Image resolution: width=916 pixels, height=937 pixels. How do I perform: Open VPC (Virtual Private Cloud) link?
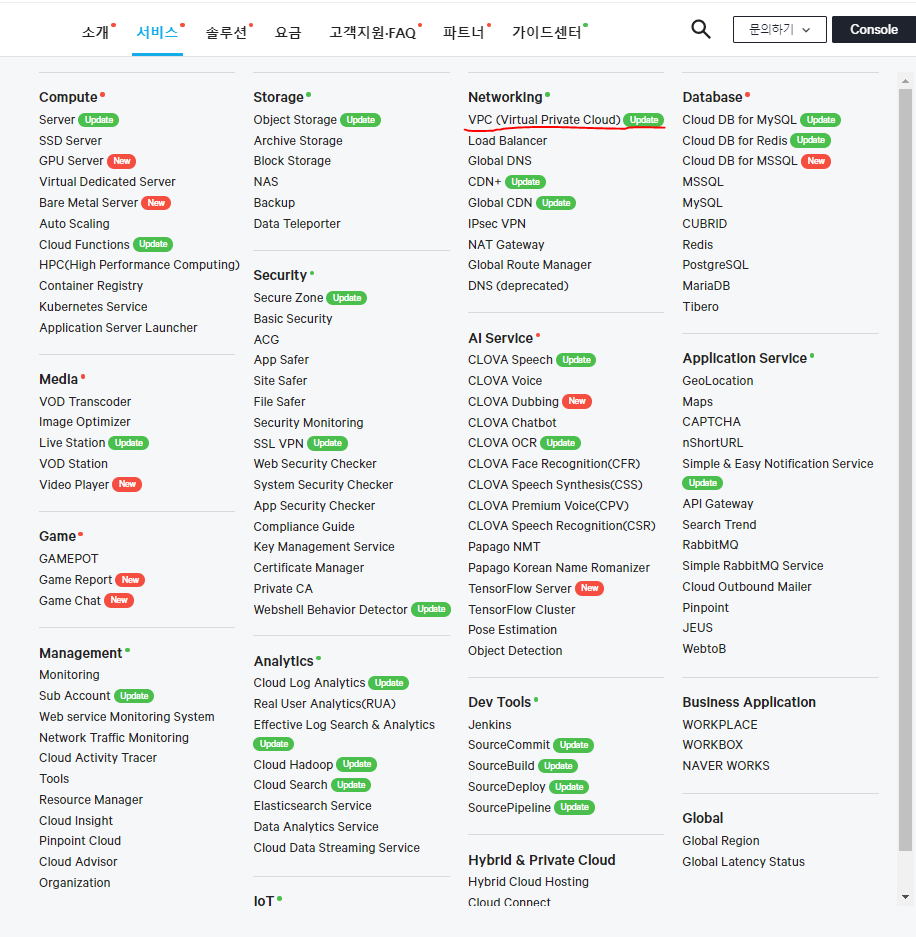coord(544,120)
